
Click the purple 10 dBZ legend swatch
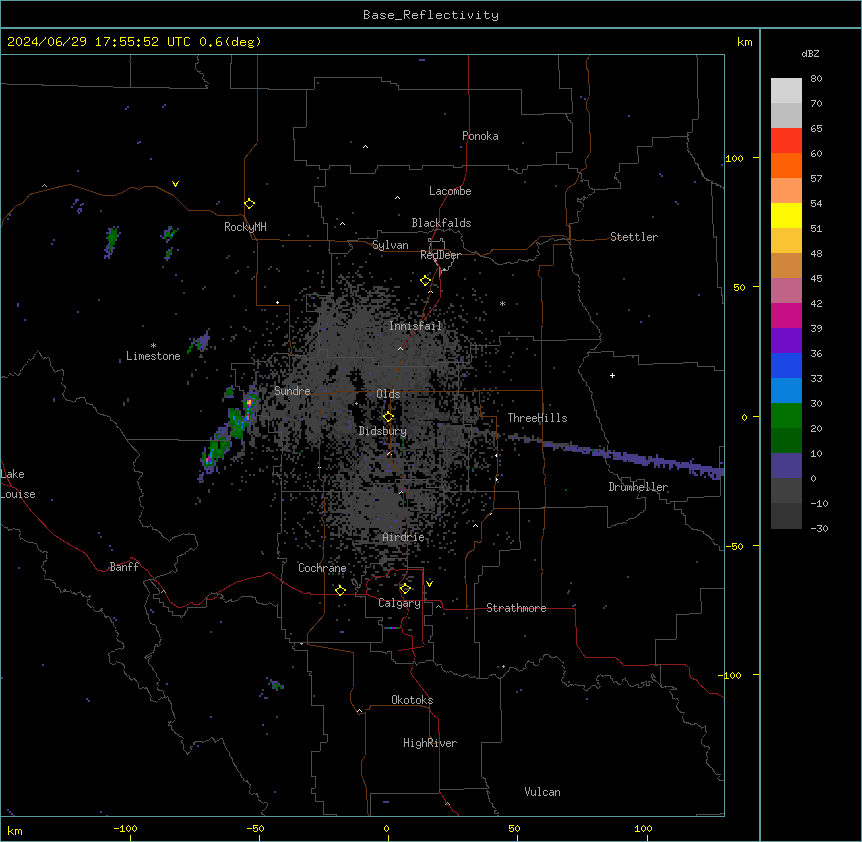pyautogui.click(x=786, y=466)
